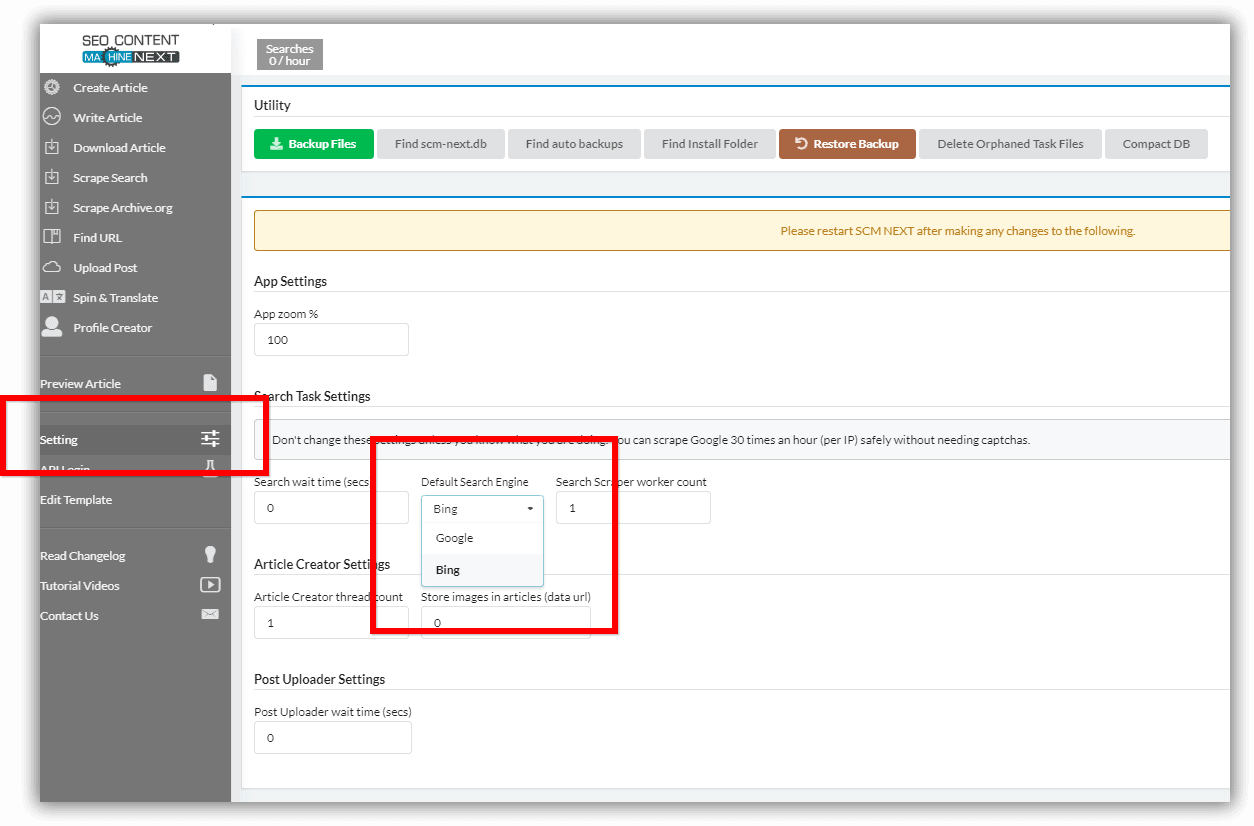Click the Download Article icon
The width and height of the screenshot is (1254, 826).
(52, 147)
